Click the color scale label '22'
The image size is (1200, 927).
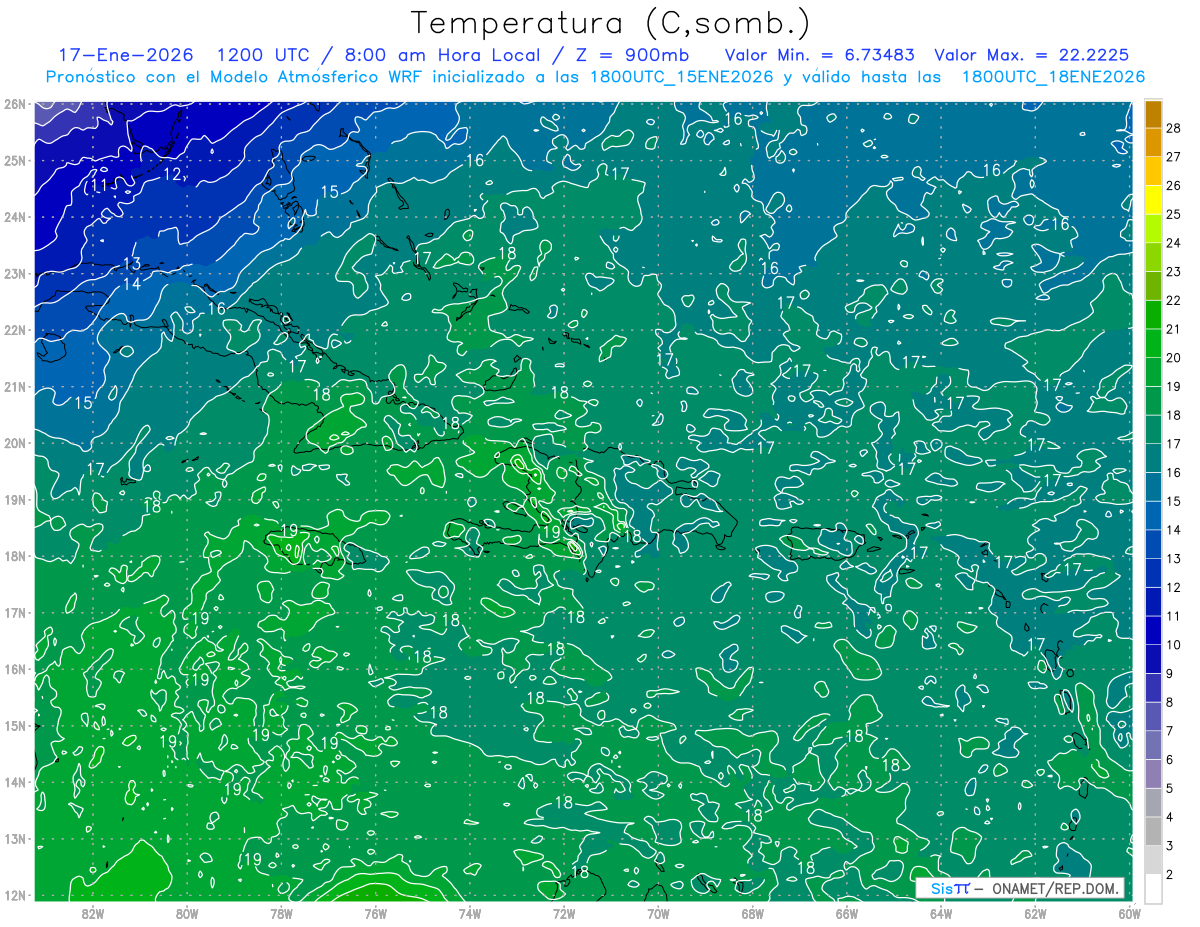[x=1174, y=300]
